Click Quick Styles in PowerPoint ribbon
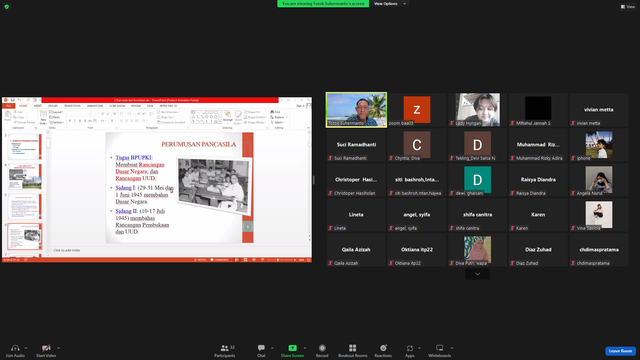The height and width of the screenshot is (360, 640). [238, 117]
